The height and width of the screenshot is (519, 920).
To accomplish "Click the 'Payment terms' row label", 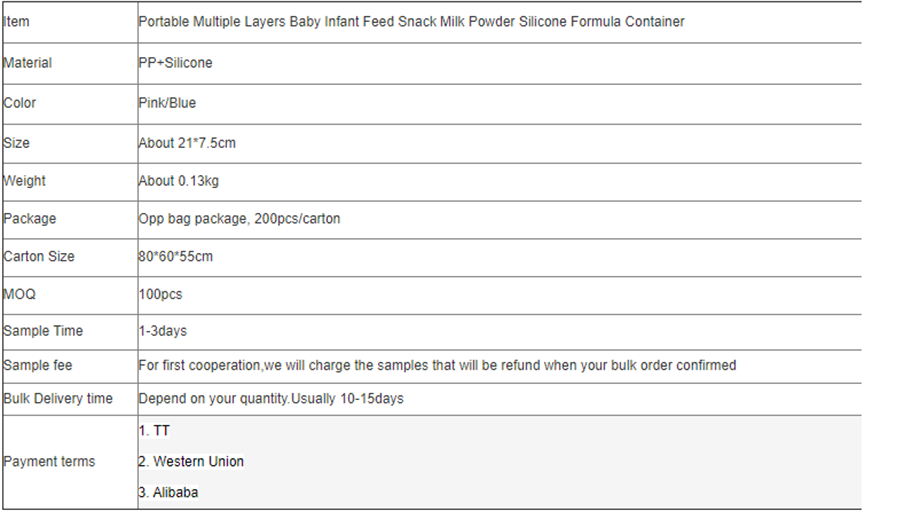I will [x=50, y=462].
